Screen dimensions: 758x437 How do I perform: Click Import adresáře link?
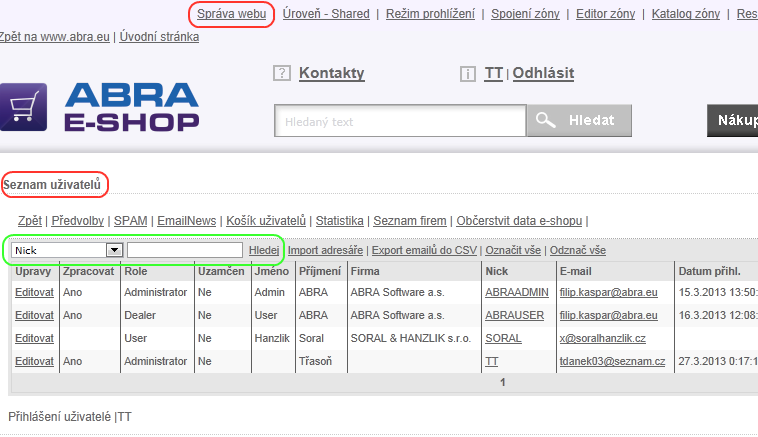[325, 250]
